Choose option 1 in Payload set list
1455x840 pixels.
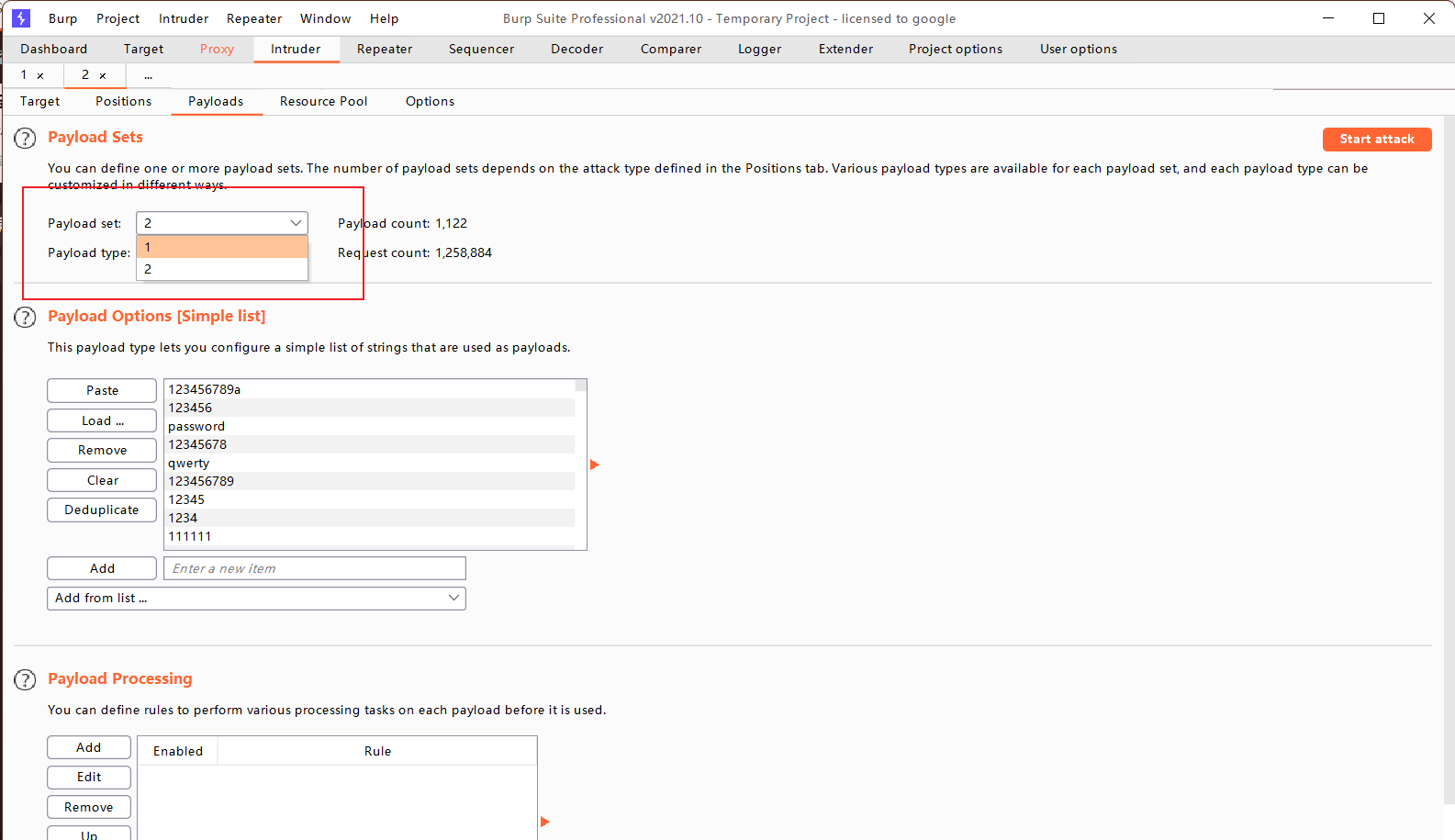[x=222, y=247]
